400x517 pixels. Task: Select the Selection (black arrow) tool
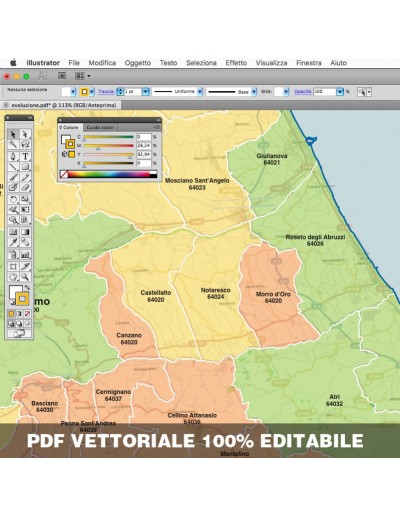(x=13, y=134)
